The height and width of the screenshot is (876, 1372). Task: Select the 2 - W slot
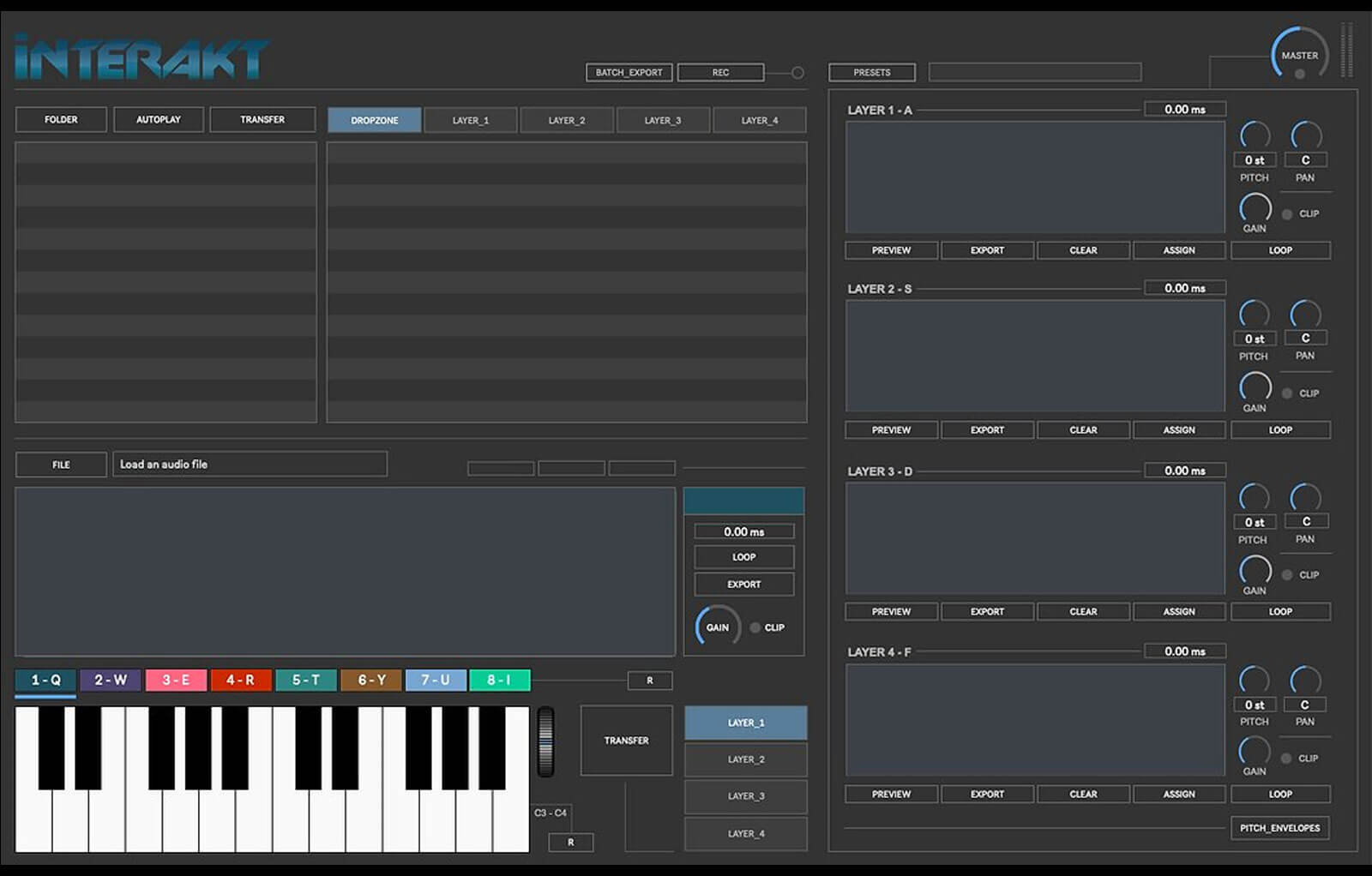click(x=111, y=680)
